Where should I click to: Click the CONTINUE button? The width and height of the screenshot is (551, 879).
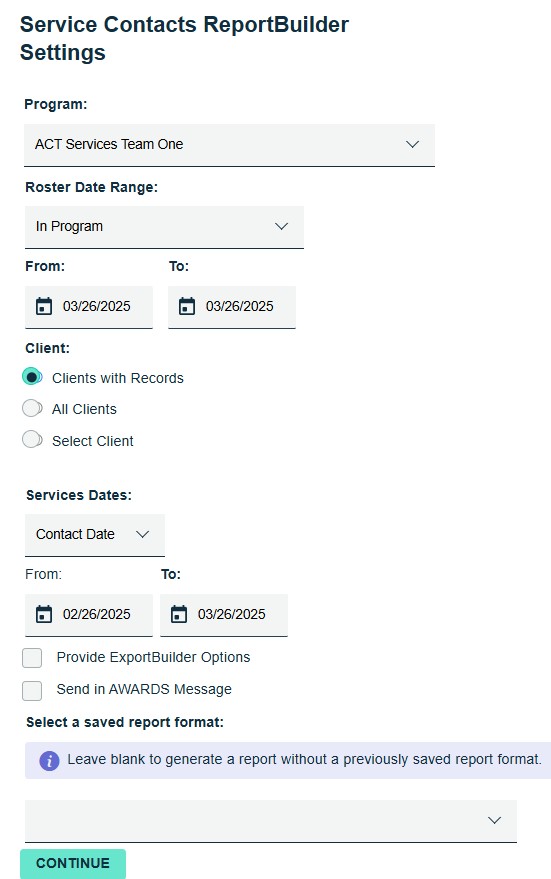point(73,864)
